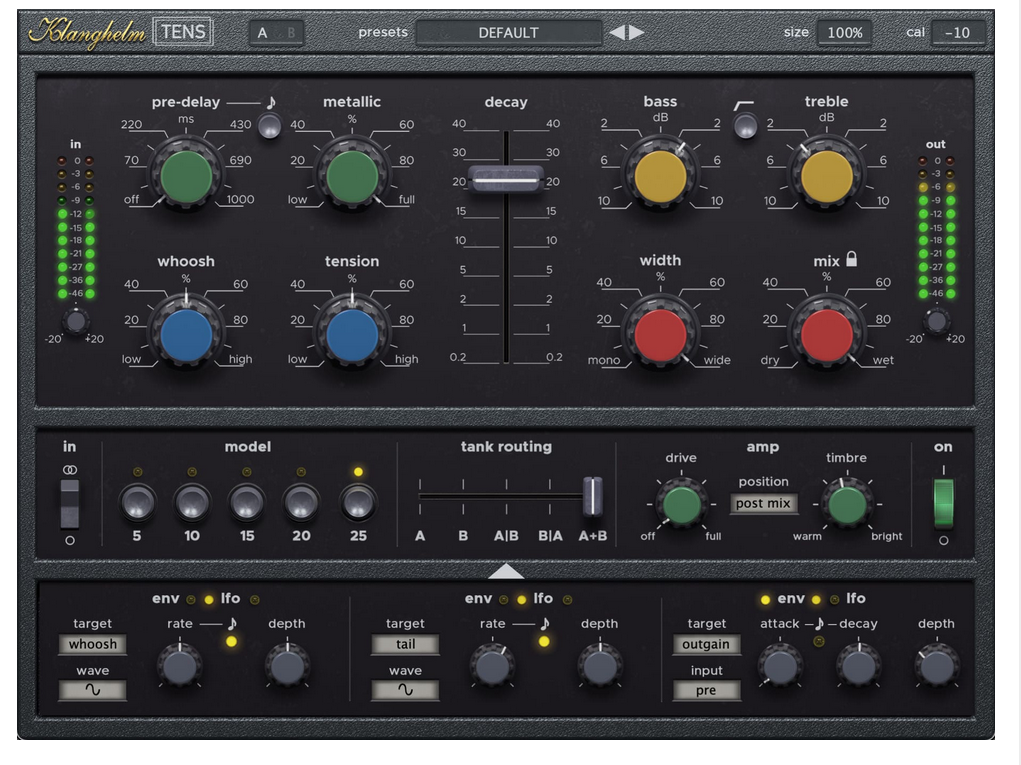Screen dimensions: 1021x765
Task: Select spring model 5 button
Action: click(x=137, y=503)
